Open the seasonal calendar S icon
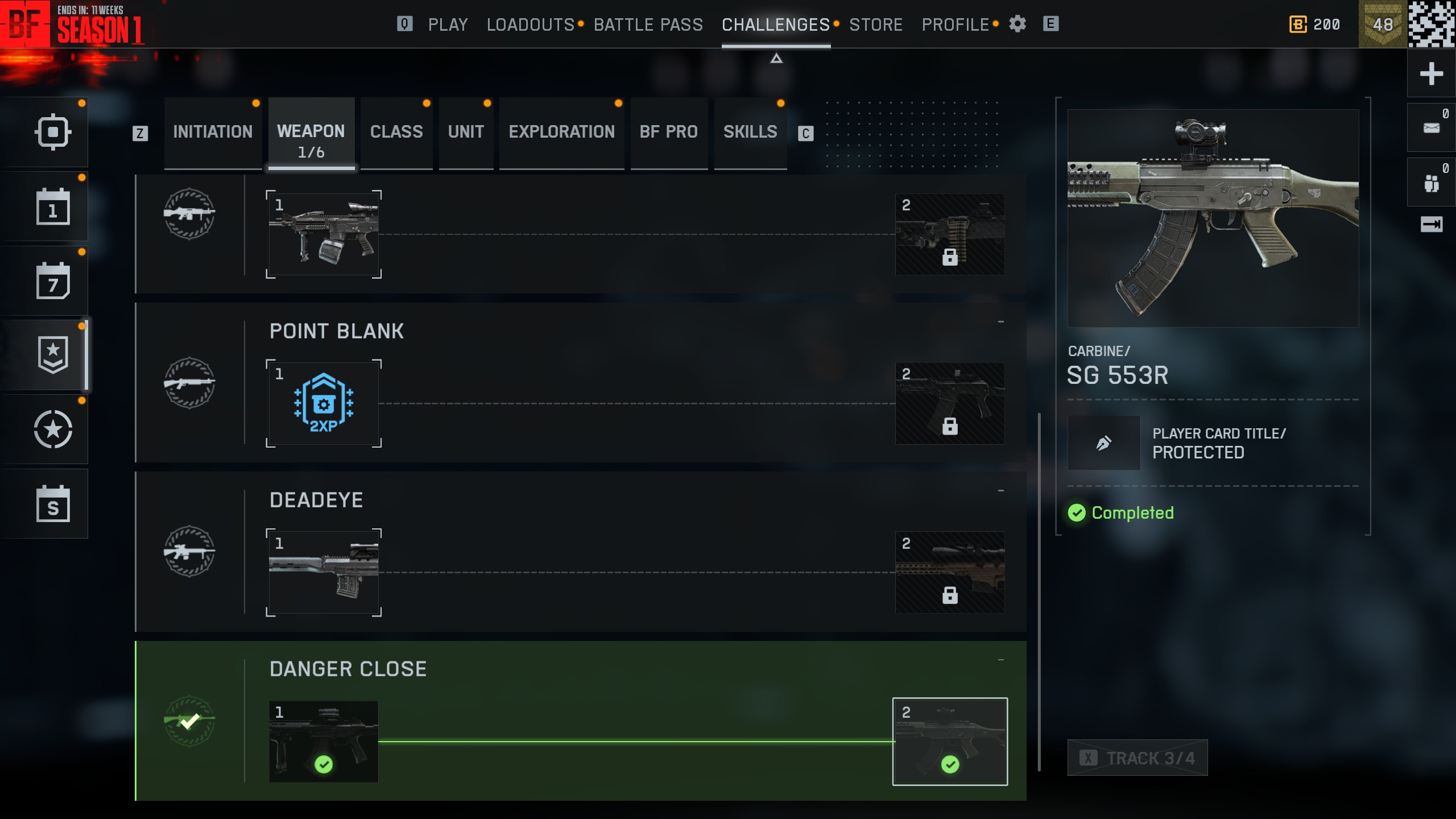The height and width of the screenshot is (819, 1456). pyautogui.click(x=53, y=504)
